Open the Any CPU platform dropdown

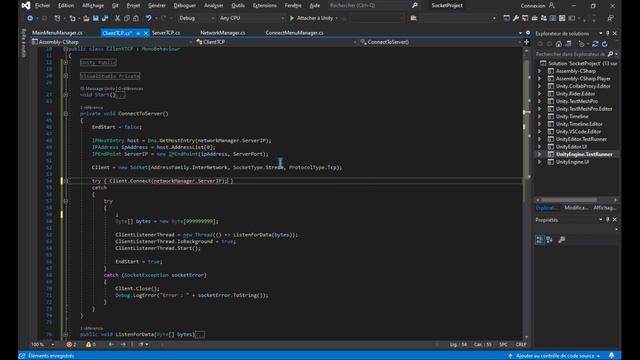coord(251,18)
